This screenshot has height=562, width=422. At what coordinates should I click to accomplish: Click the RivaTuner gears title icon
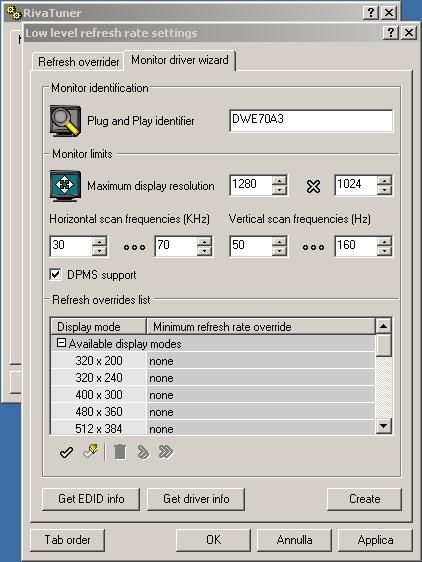tap(14, 13)
